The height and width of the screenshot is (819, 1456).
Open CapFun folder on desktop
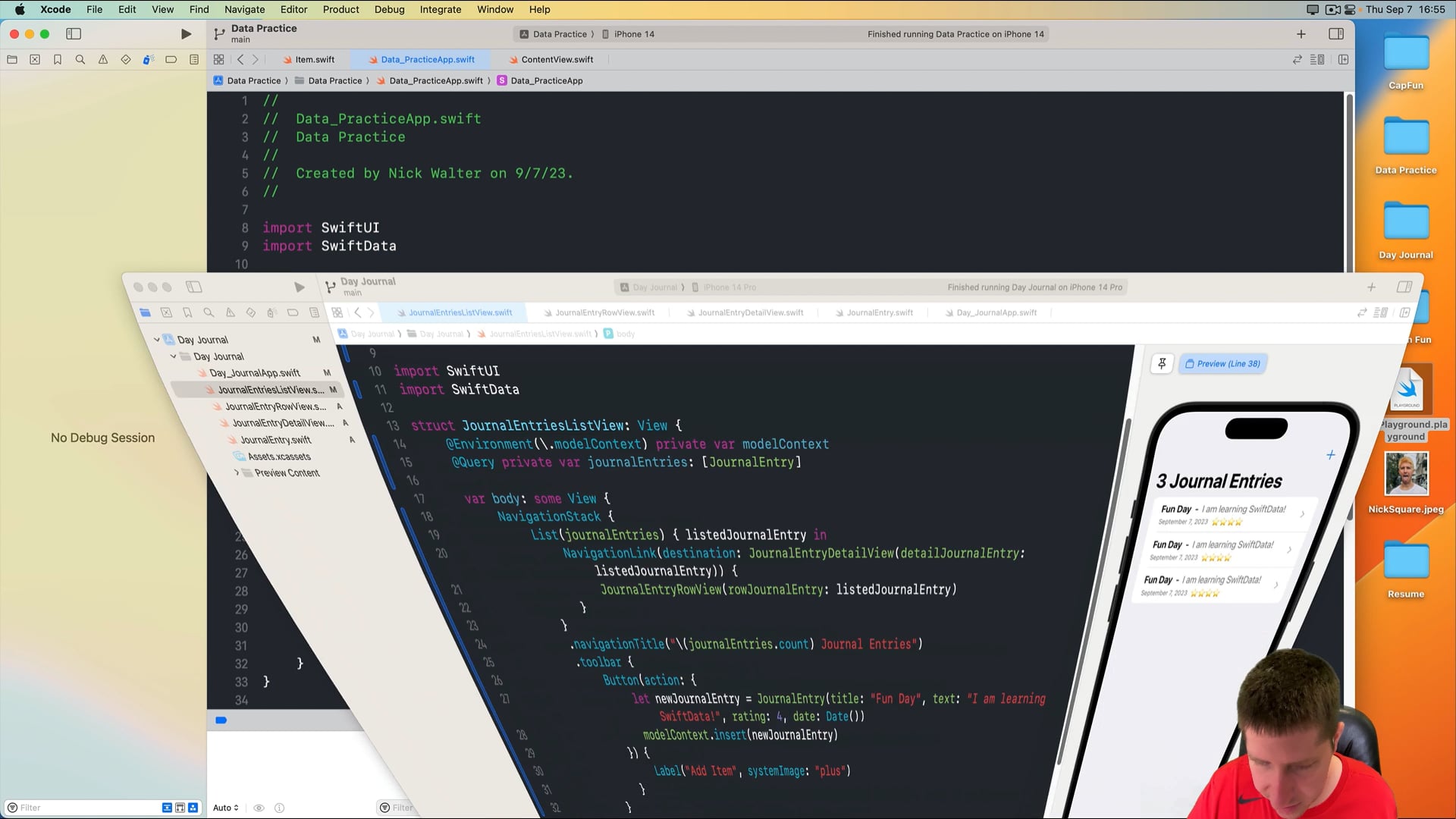click(1406, 62)
